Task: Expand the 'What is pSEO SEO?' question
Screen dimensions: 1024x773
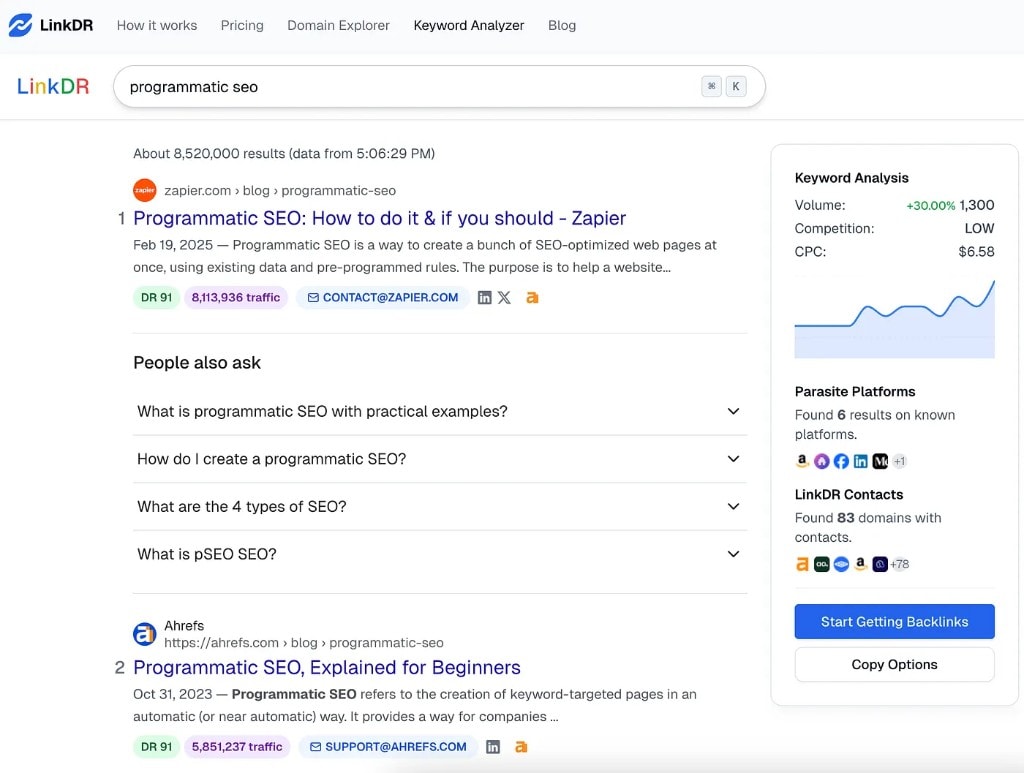Action: [733, 553]
